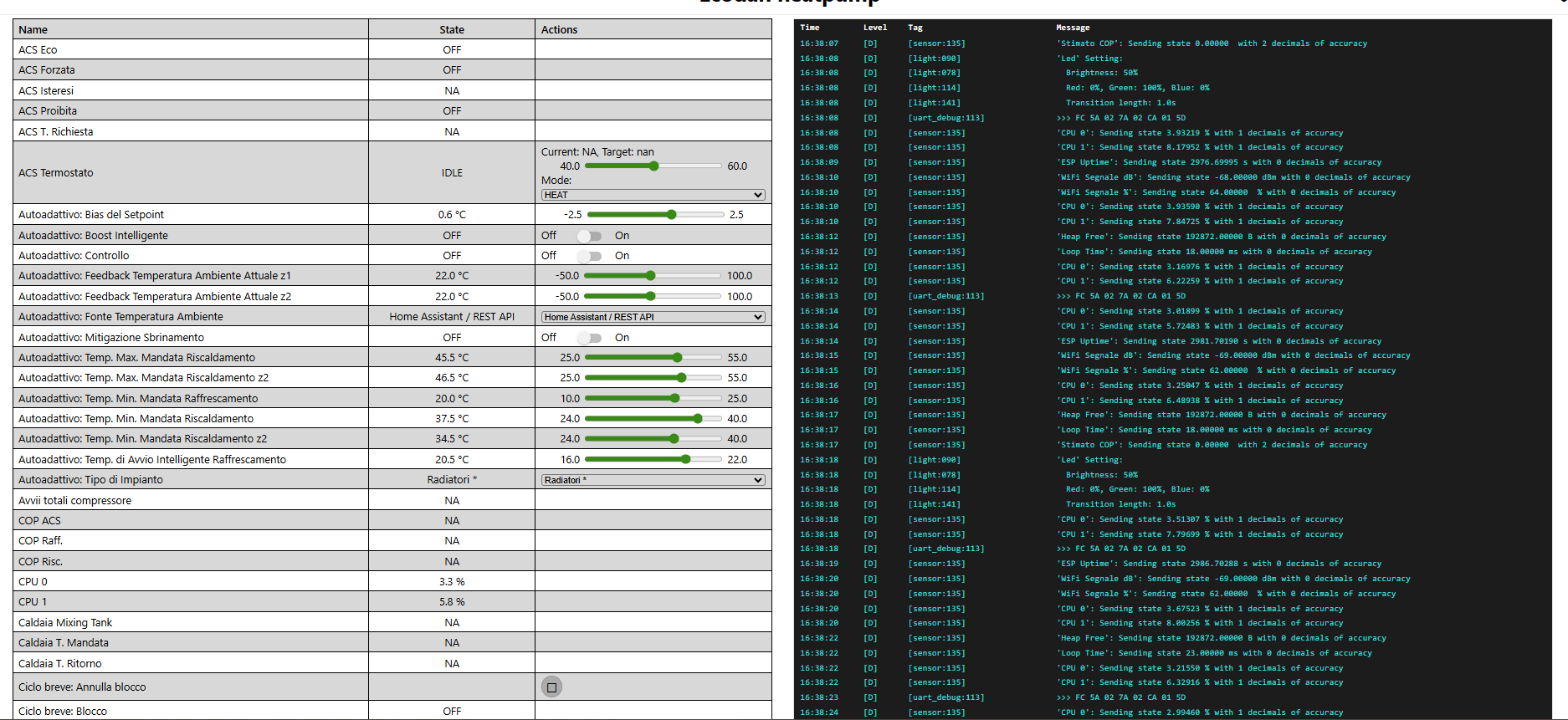Image resolution: width=1568 pixels, height=720 pixels.
Task: Select the COP ACS row name
Action: (x=39, y=521)
